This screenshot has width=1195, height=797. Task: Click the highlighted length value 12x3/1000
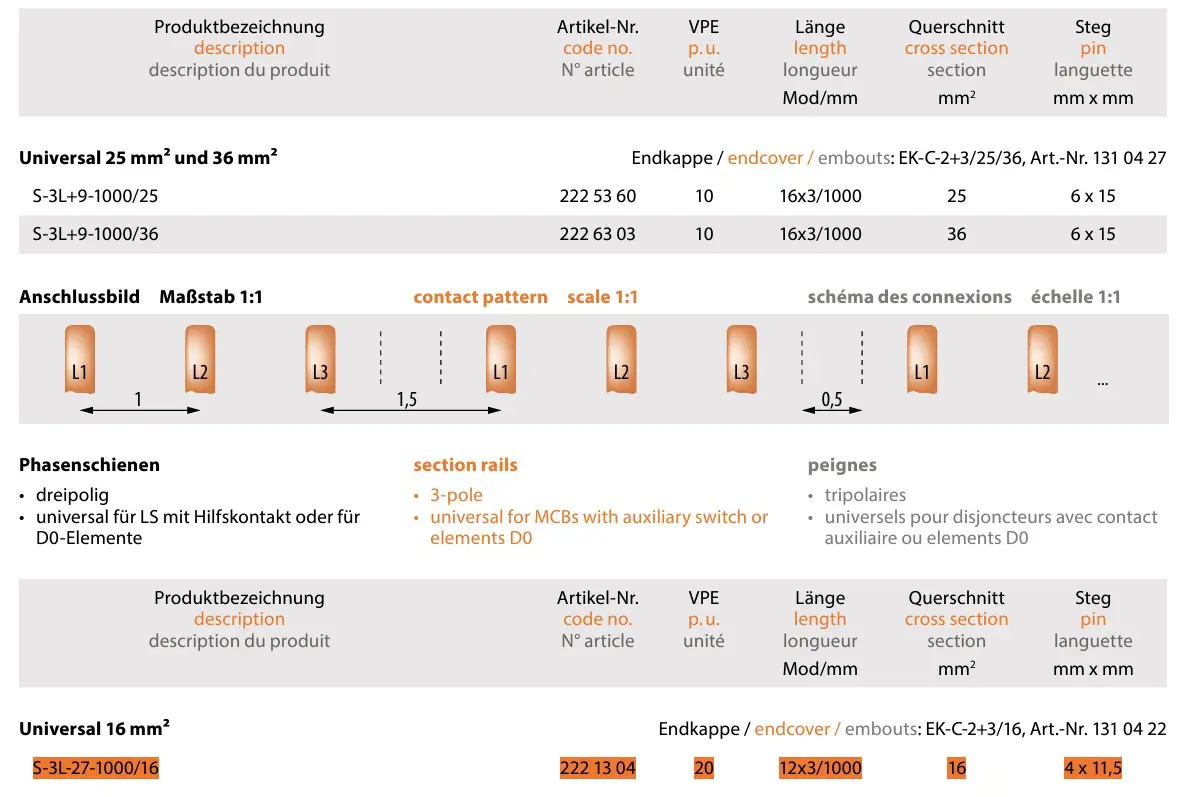pyautogui.click(x=820, y=768)
